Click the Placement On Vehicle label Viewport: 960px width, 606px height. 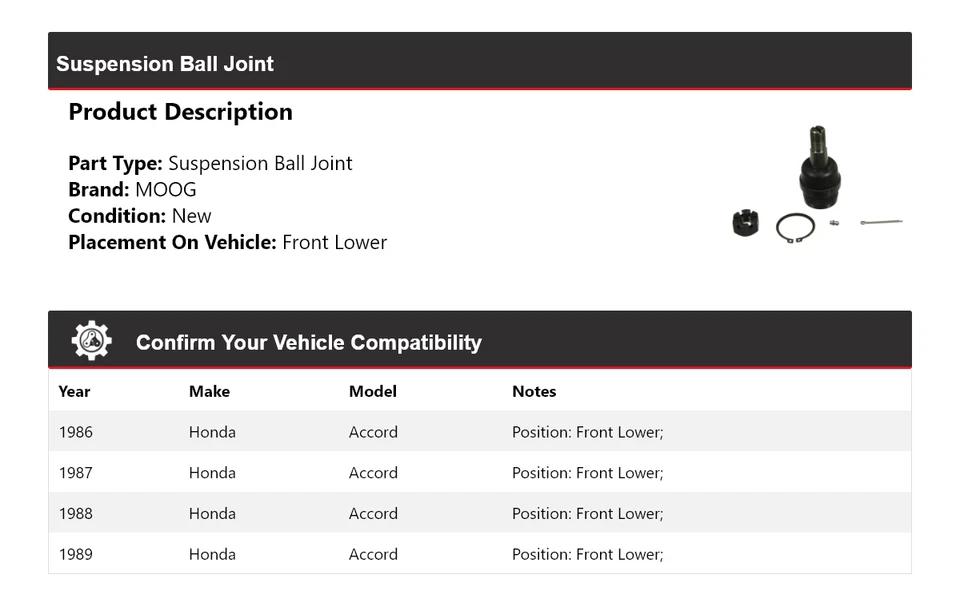[172, 242]
